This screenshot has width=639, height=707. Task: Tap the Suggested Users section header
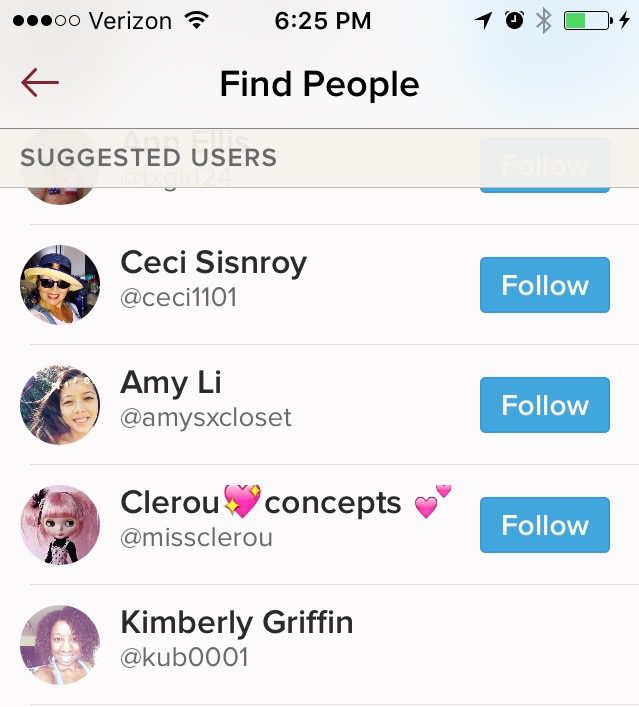pyautogui.click(x=148, y=157)
